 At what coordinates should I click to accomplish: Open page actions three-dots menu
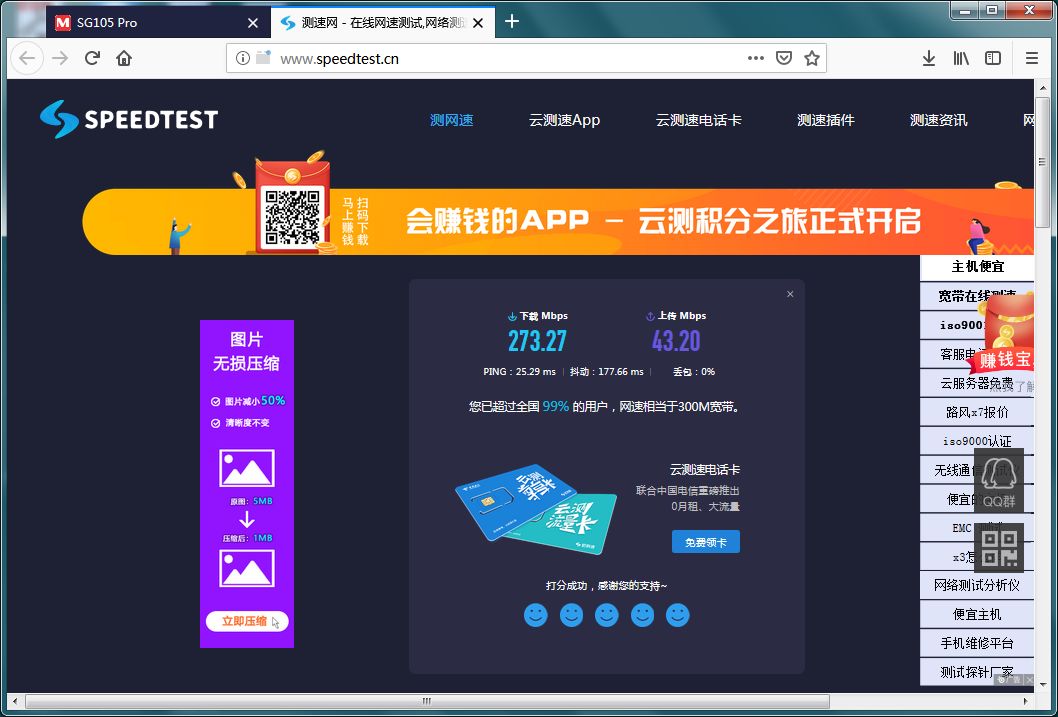click(756, 58)
